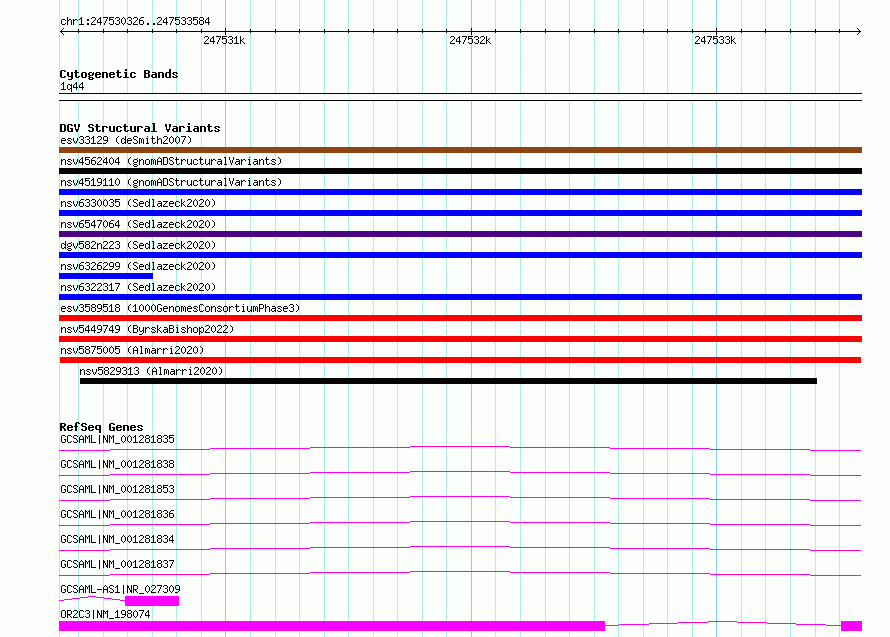Click the 247531k ruler label
890x637 pixels.
(224, 40)
